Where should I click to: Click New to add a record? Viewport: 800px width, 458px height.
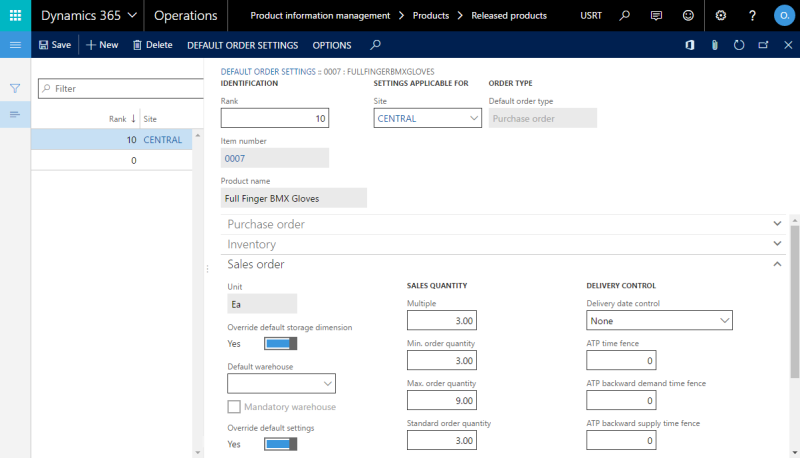[102, 45]
